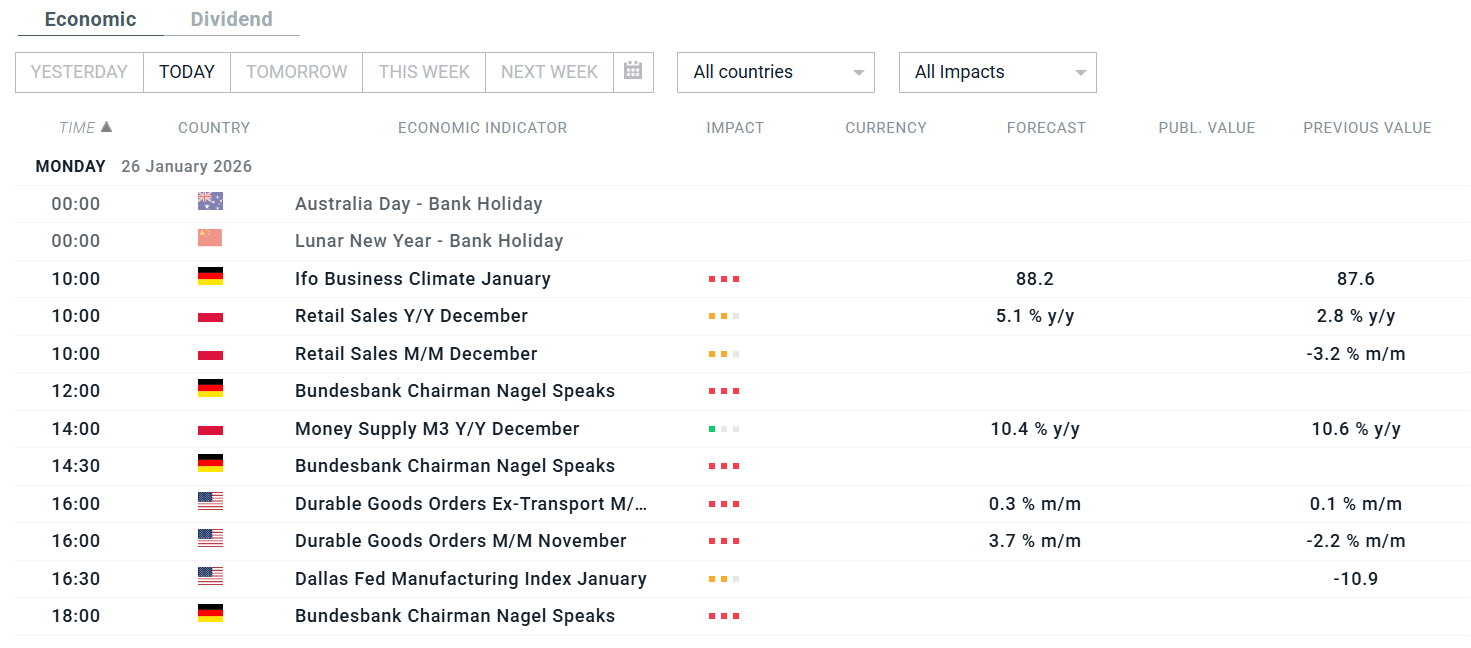1471x648 pixels.
Task: Open the All Impacts filter dropdown
Action: [997, 72]
